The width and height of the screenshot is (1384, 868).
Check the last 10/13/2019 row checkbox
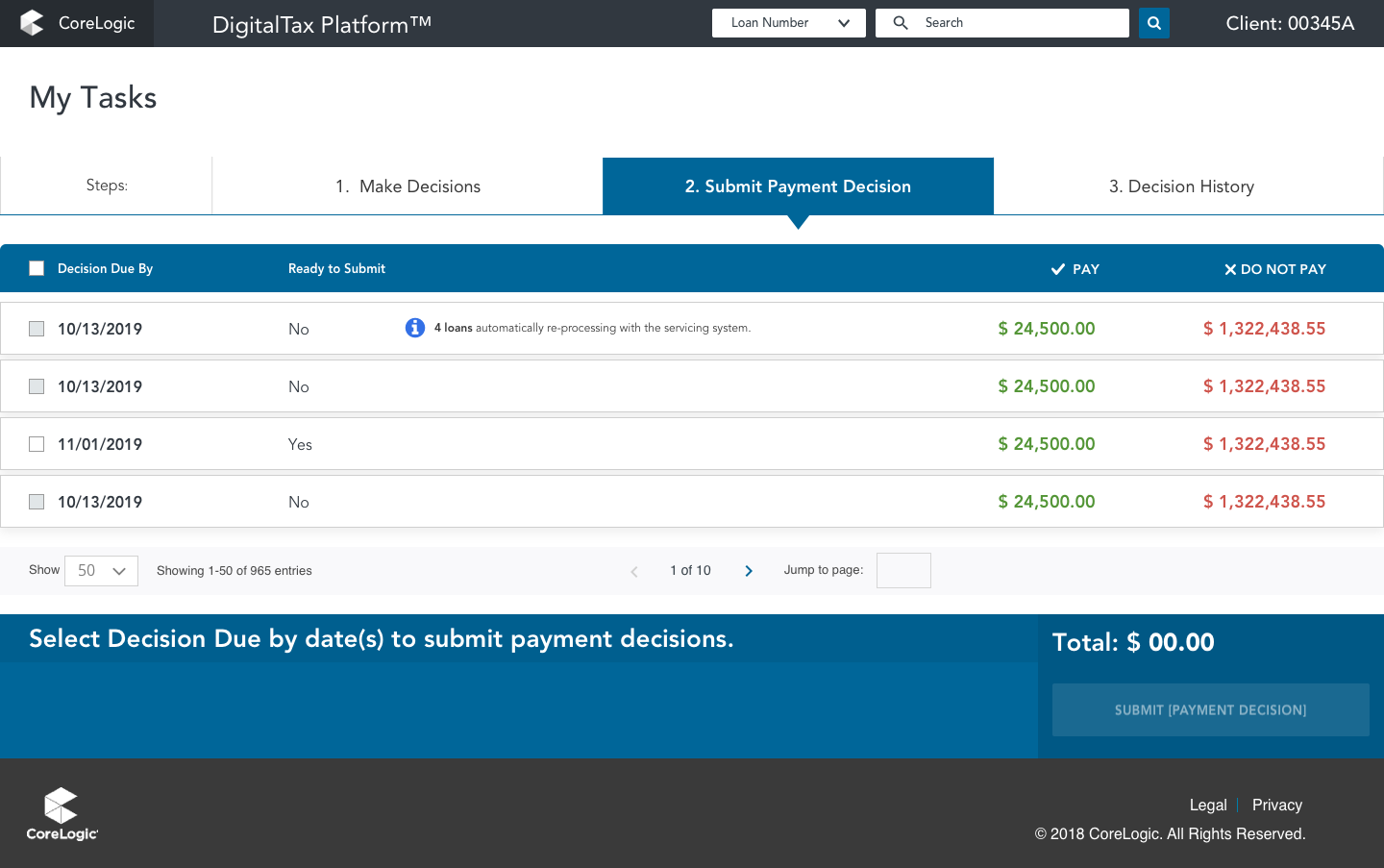click(37, 502)
